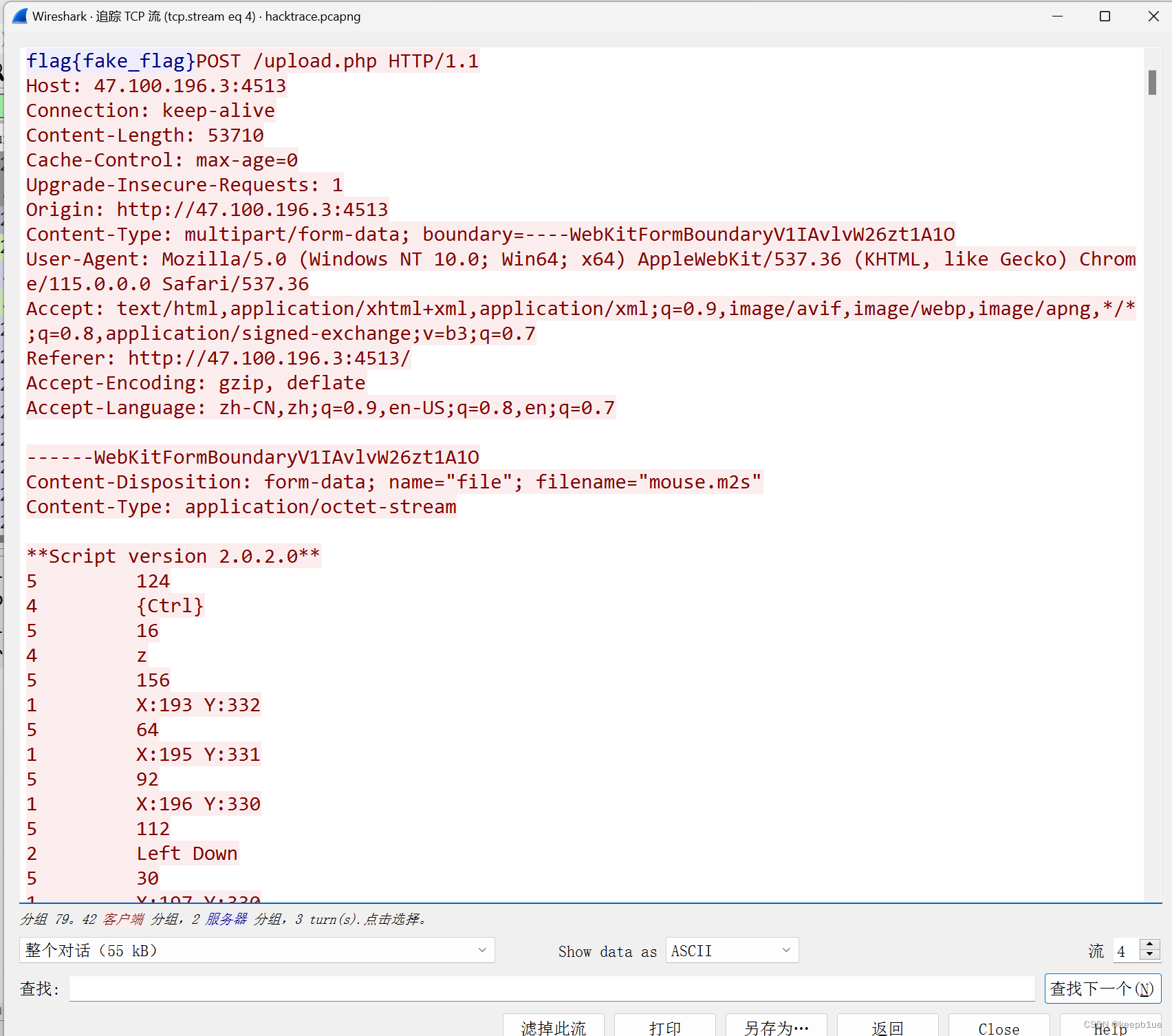Open the Show data as ASCII dropdown

point(732,950)
